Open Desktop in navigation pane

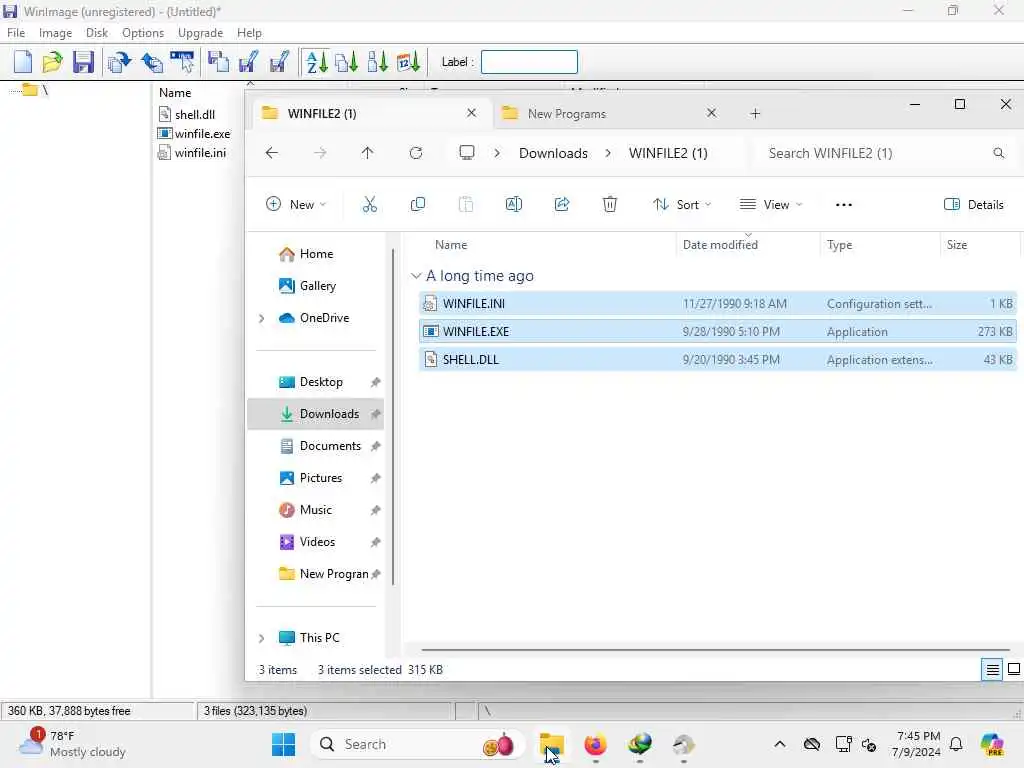(x=321, y=382)
